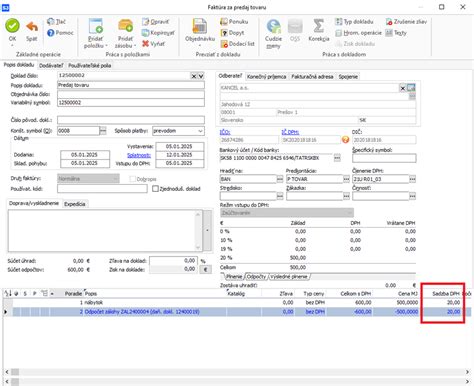Open the Predkontácia lookup button
474x386 pixels.
pyautogui.click(x=346, y=179)
